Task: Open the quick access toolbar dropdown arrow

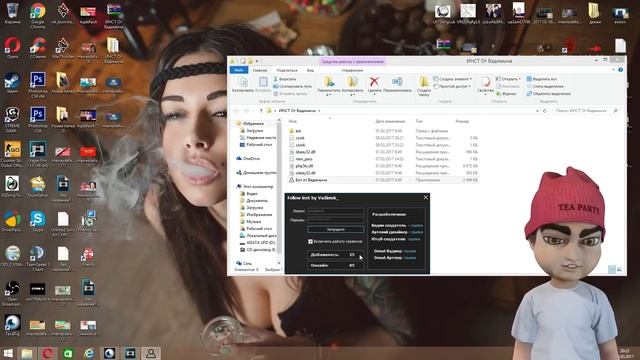Action: click(x=257, y=61)
